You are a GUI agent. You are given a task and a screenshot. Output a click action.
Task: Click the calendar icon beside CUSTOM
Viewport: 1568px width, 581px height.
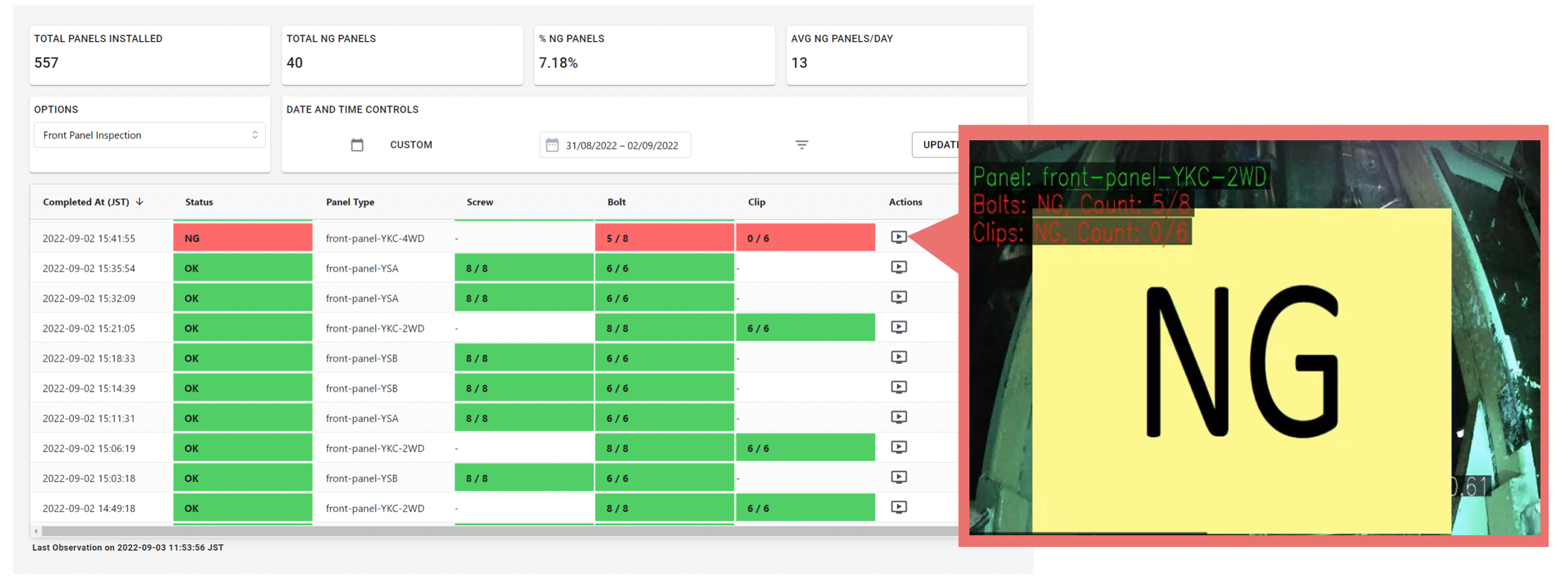(357, 145)
